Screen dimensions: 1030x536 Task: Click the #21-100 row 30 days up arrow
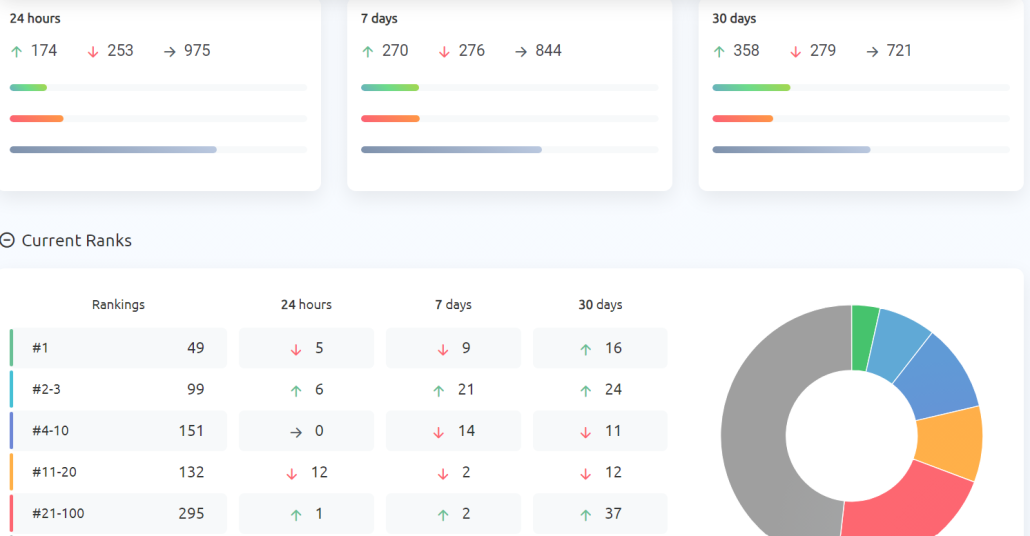[586, 515]
